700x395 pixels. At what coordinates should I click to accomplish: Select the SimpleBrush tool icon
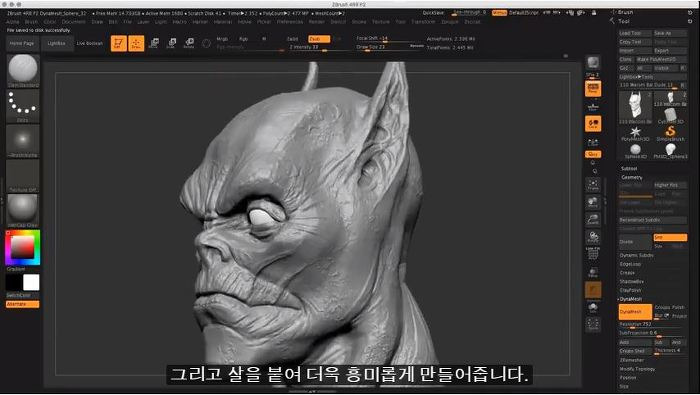(x=670, y=133)
